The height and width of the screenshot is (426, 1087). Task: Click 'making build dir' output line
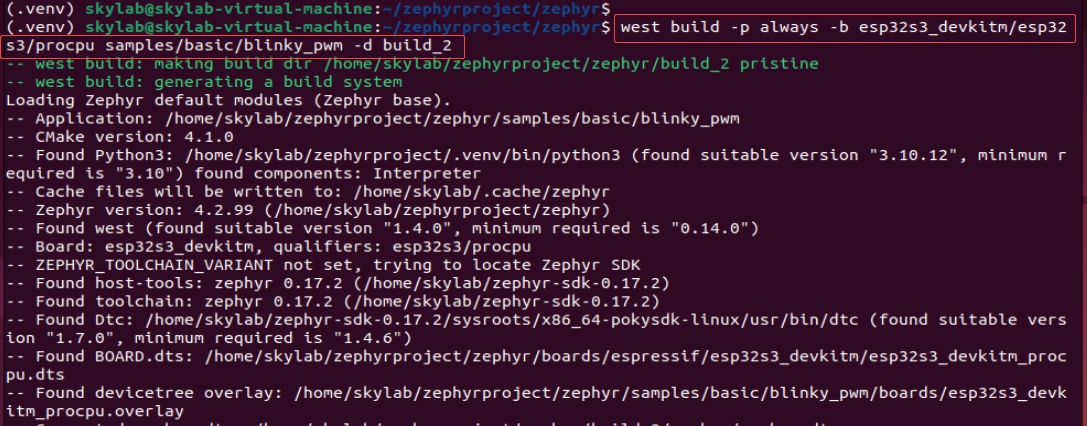click(412, 64)
